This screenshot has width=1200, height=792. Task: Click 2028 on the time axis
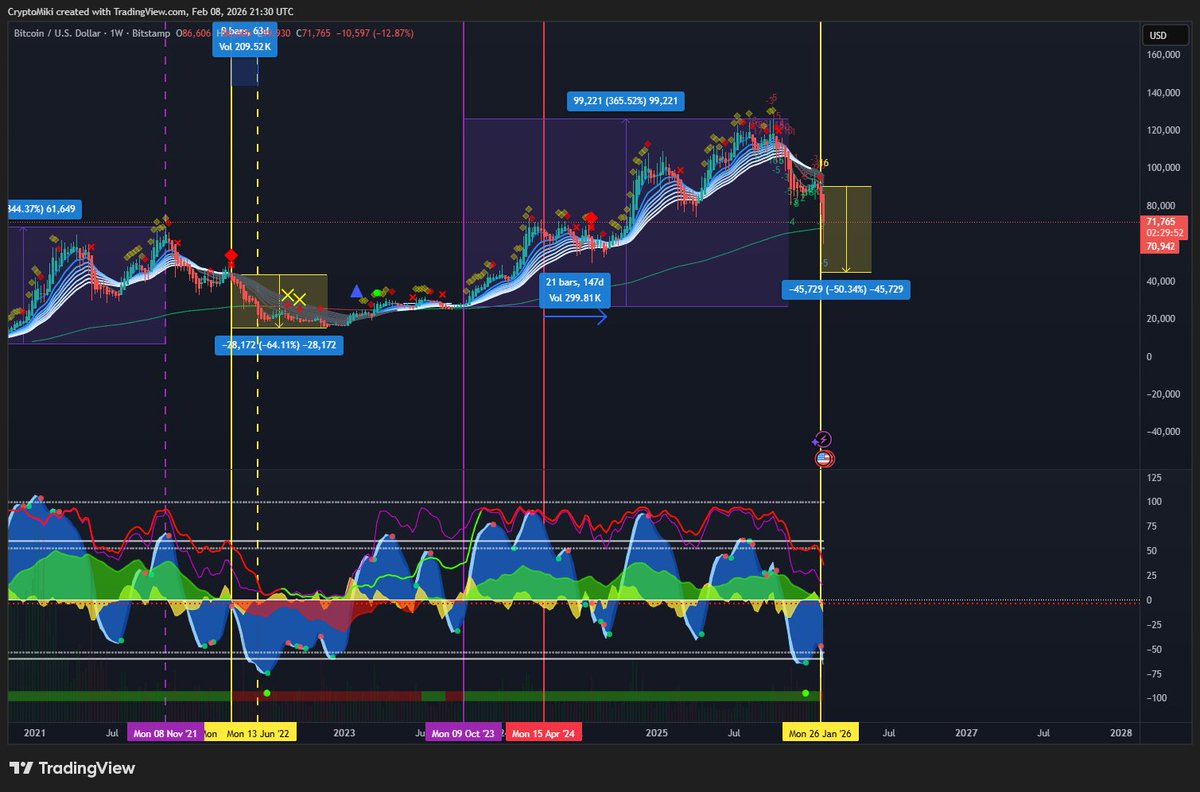tap(1122, 733)
